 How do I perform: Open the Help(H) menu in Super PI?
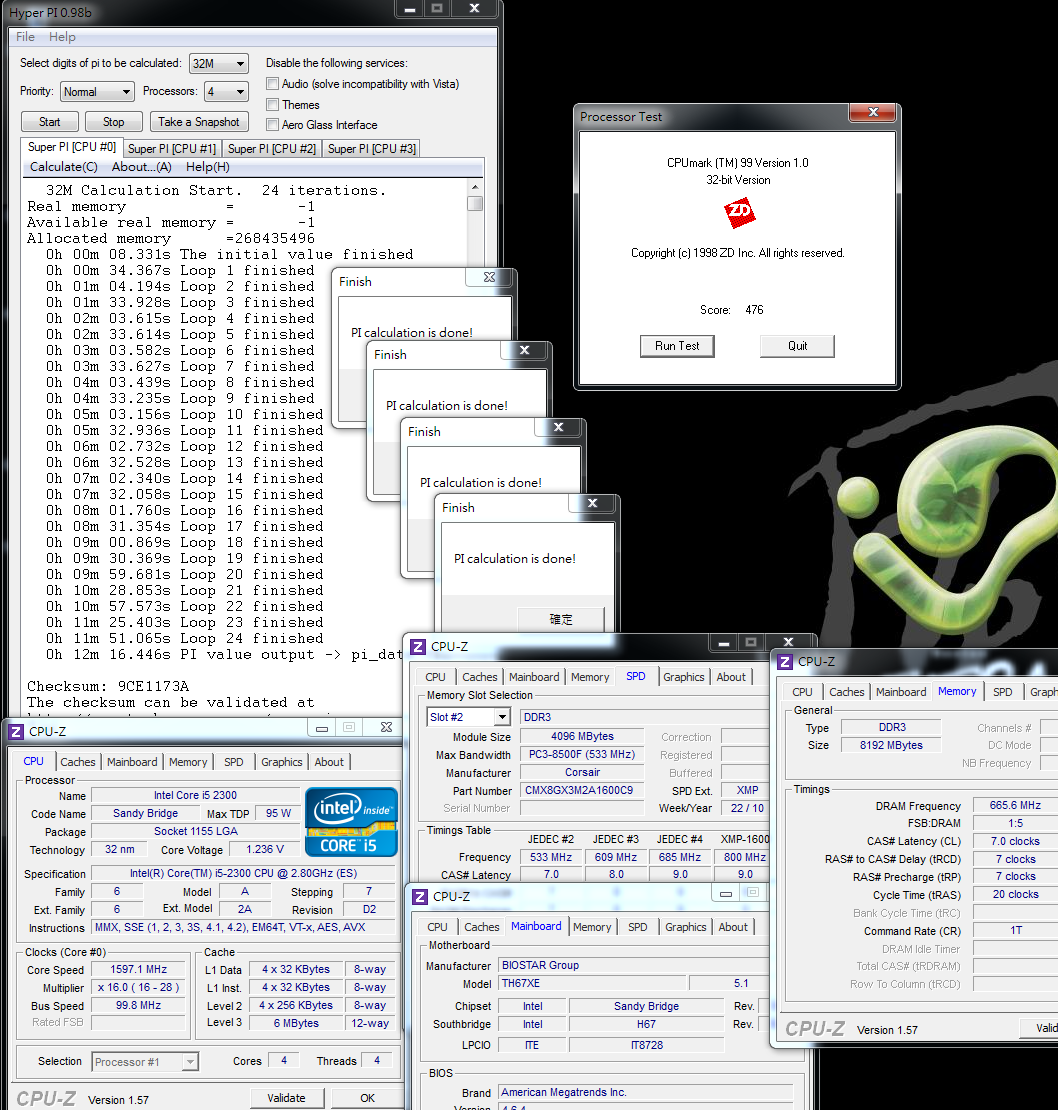tap(207, 167)
